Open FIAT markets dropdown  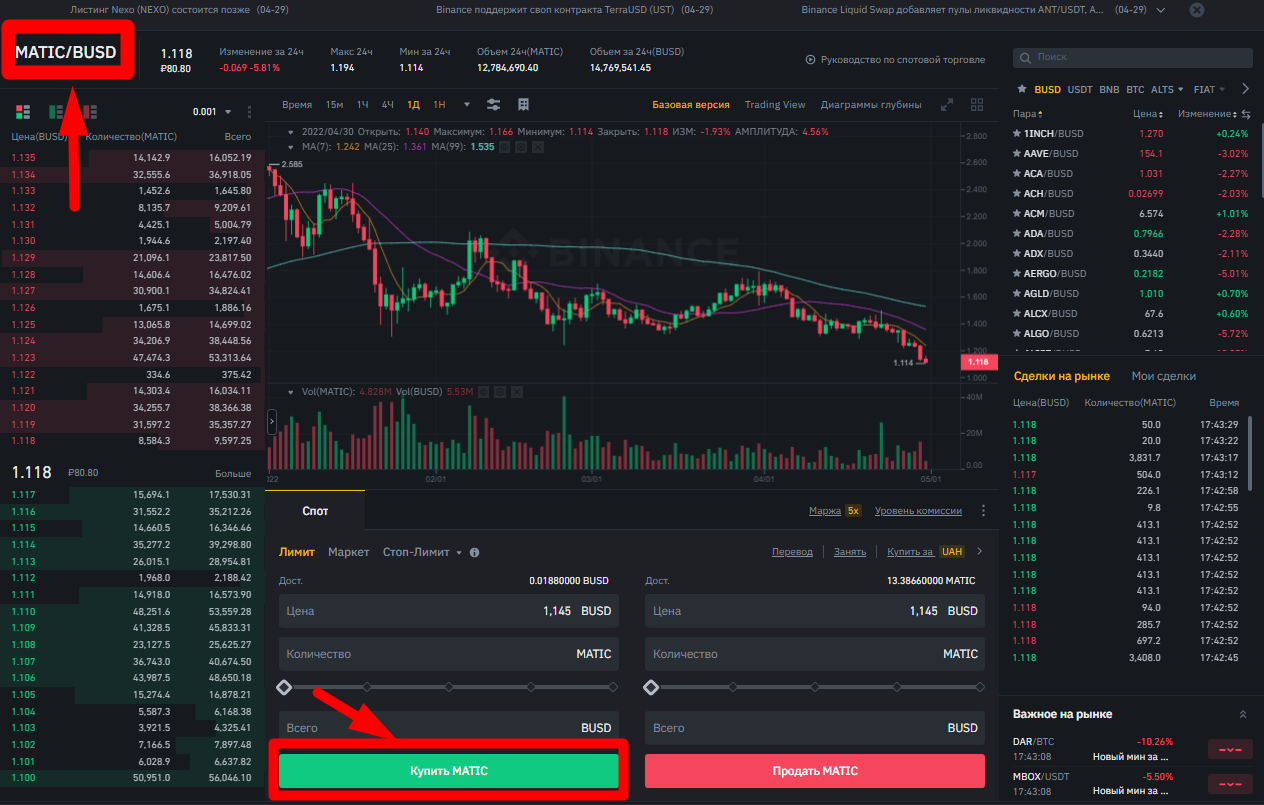pos(1210,89)
